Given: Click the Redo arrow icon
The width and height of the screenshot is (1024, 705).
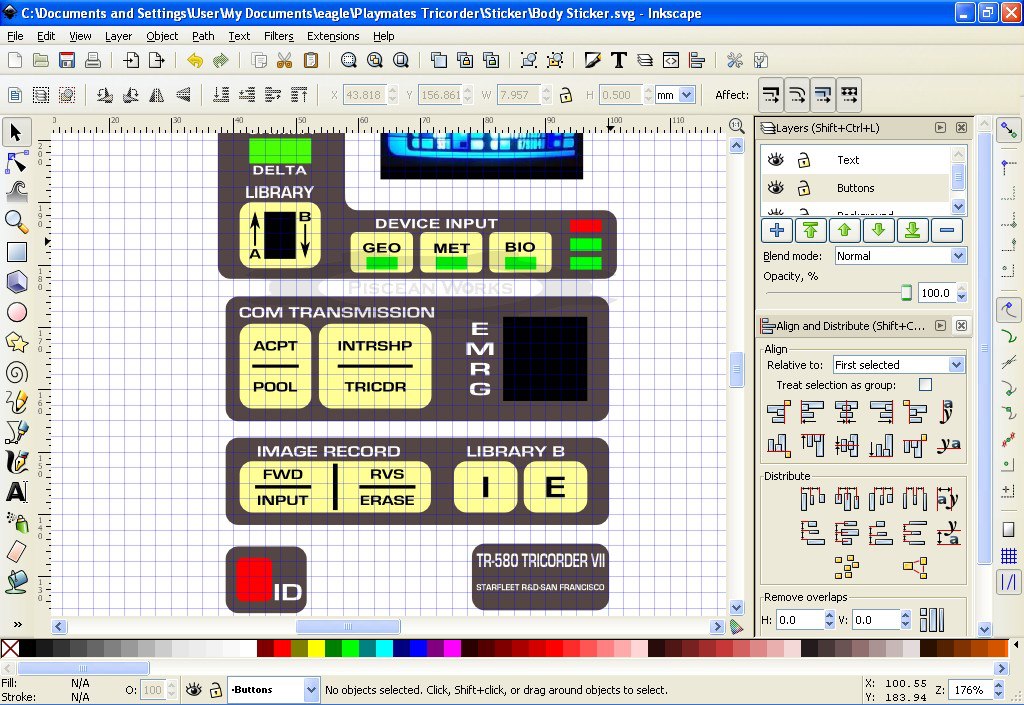Looking at the screenshot, I should [221, 61].
